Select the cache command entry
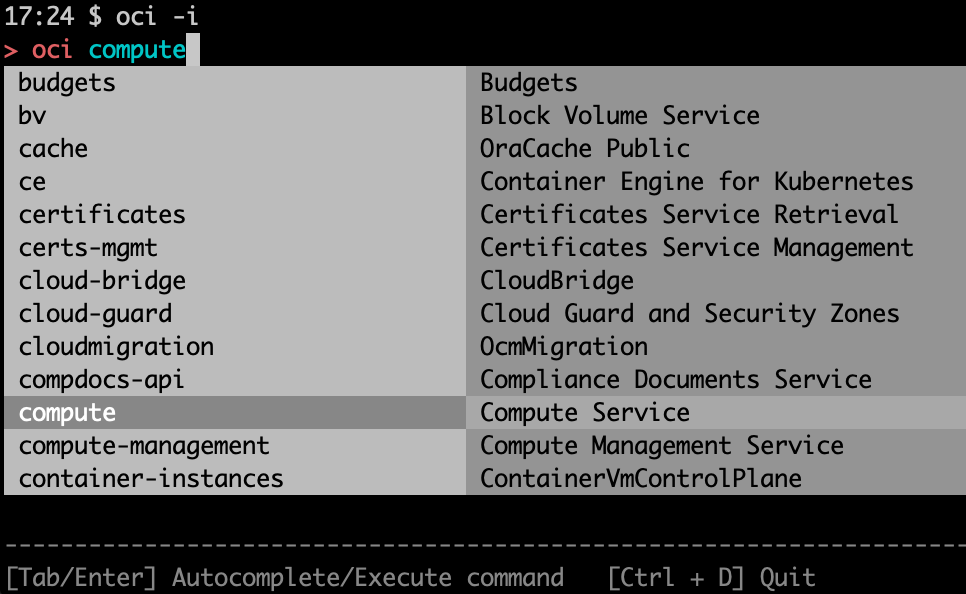Screen dimensions: 966x594 click(x=51, y=149)
